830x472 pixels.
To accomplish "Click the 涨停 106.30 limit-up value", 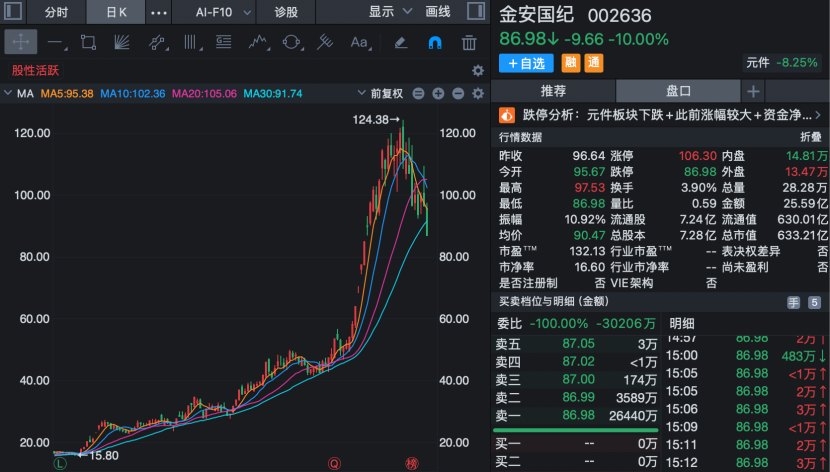I will point(698,156).
